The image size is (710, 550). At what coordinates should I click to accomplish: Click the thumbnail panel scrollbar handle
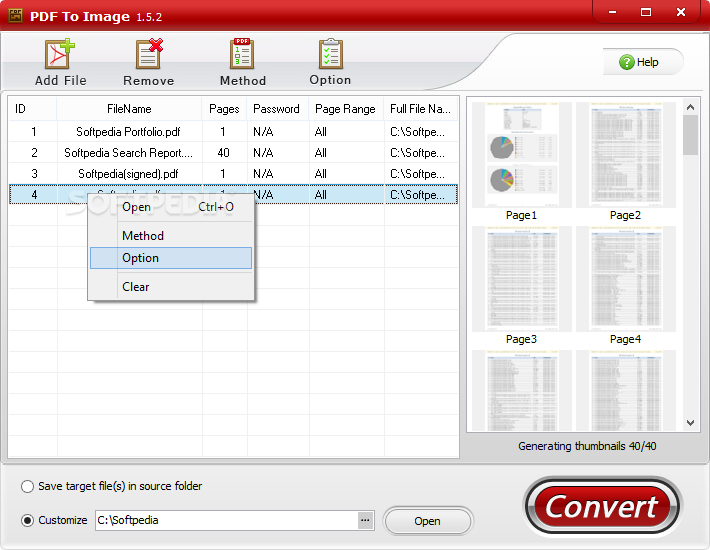tap(690, 135)
